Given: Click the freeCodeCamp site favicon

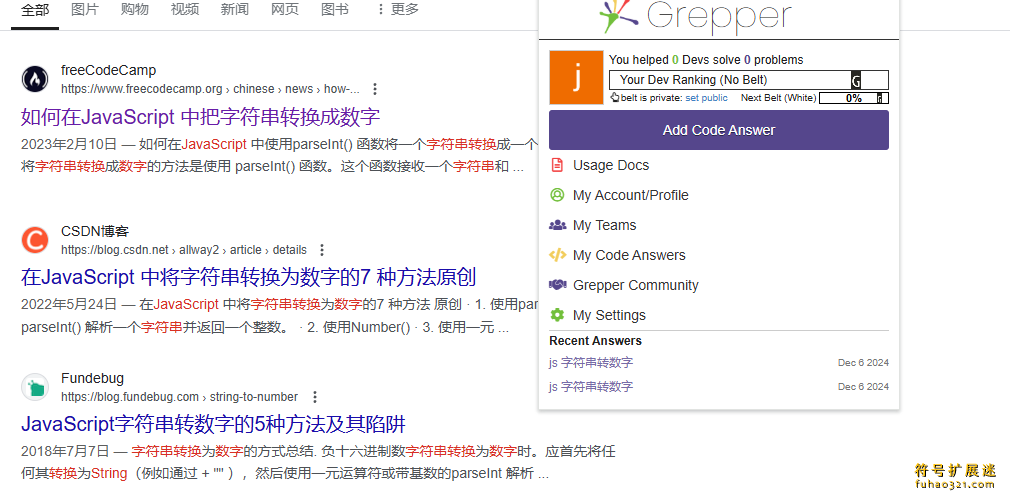Looking at the screenshot, I should point(35,79).
